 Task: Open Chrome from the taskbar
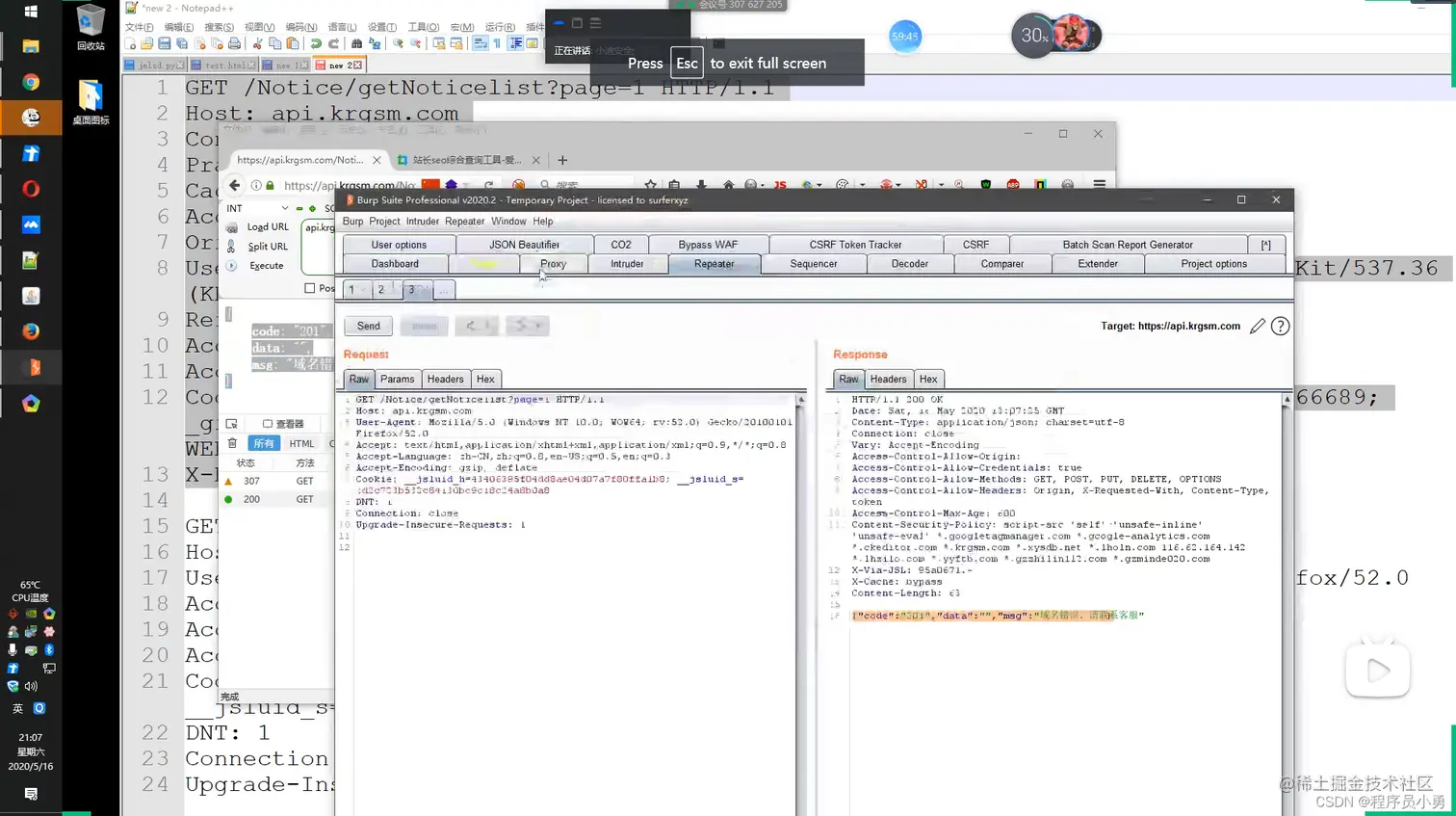tap(31, 83)
